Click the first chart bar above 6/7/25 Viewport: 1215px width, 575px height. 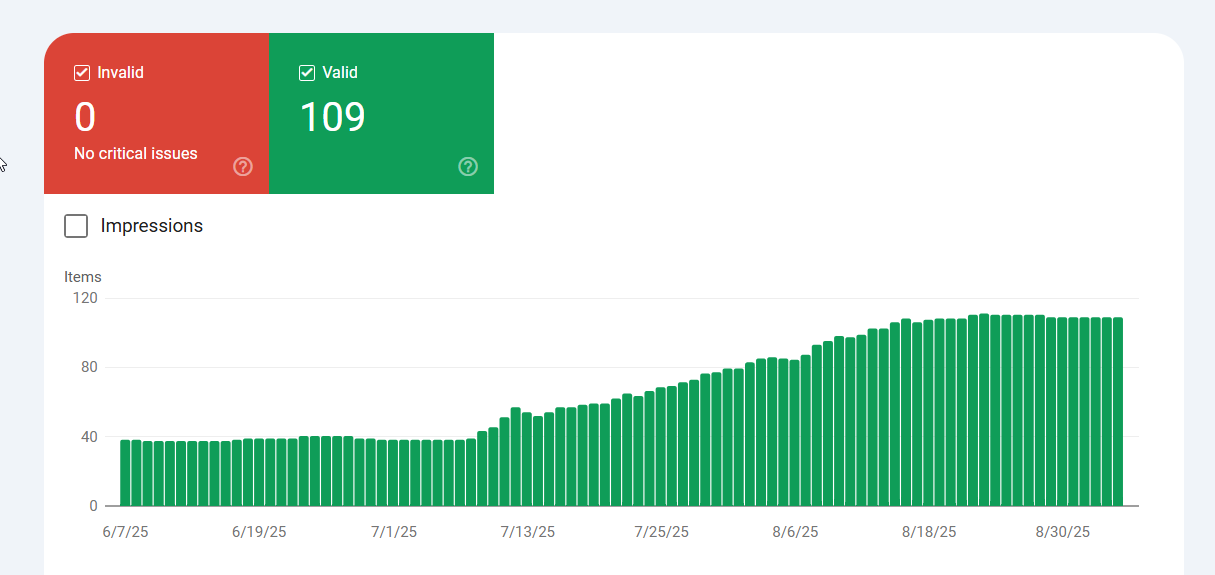pos(126,473)
